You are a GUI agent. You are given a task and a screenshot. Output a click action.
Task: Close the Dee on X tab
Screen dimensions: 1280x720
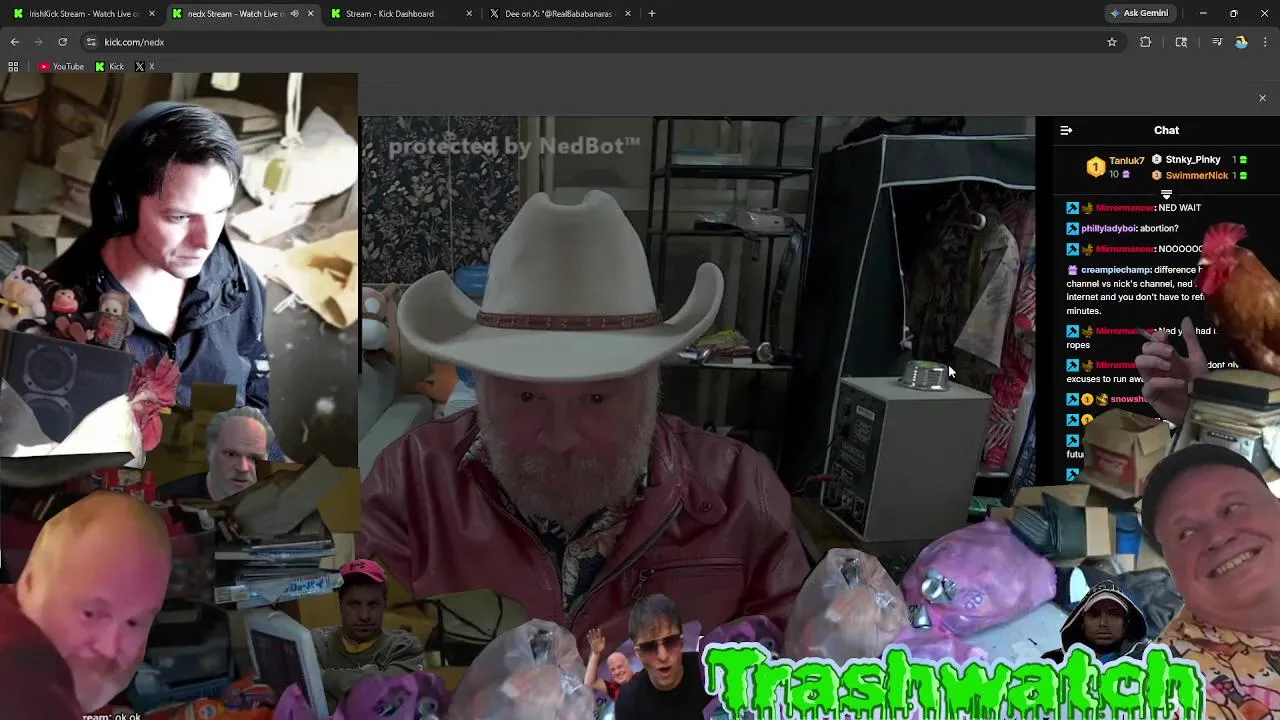tap(628, 14)
